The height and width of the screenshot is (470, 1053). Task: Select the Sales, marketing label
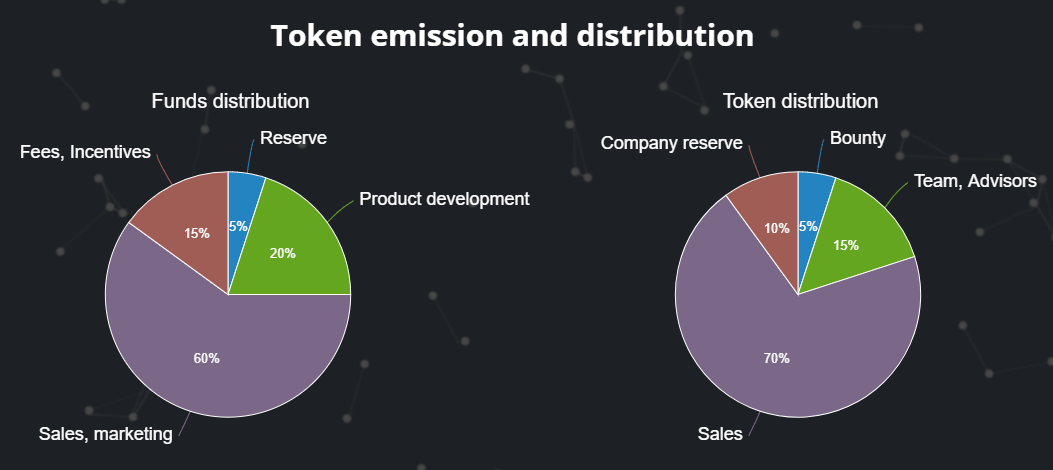pyautogui.click(x=105, y=433)
